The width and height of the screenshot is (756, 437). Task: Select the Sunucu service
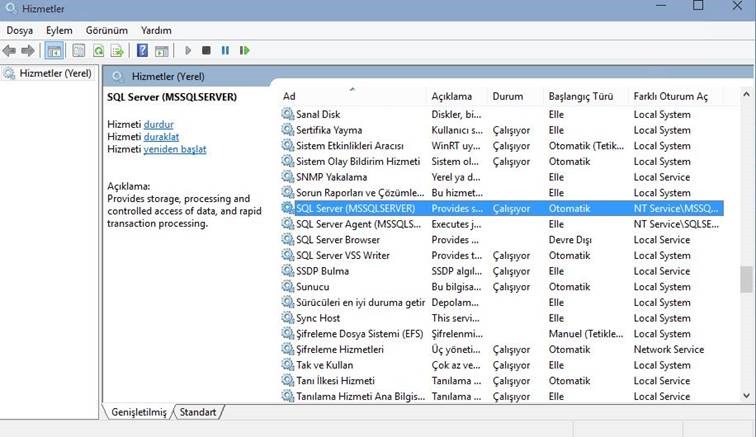point(312,287)
